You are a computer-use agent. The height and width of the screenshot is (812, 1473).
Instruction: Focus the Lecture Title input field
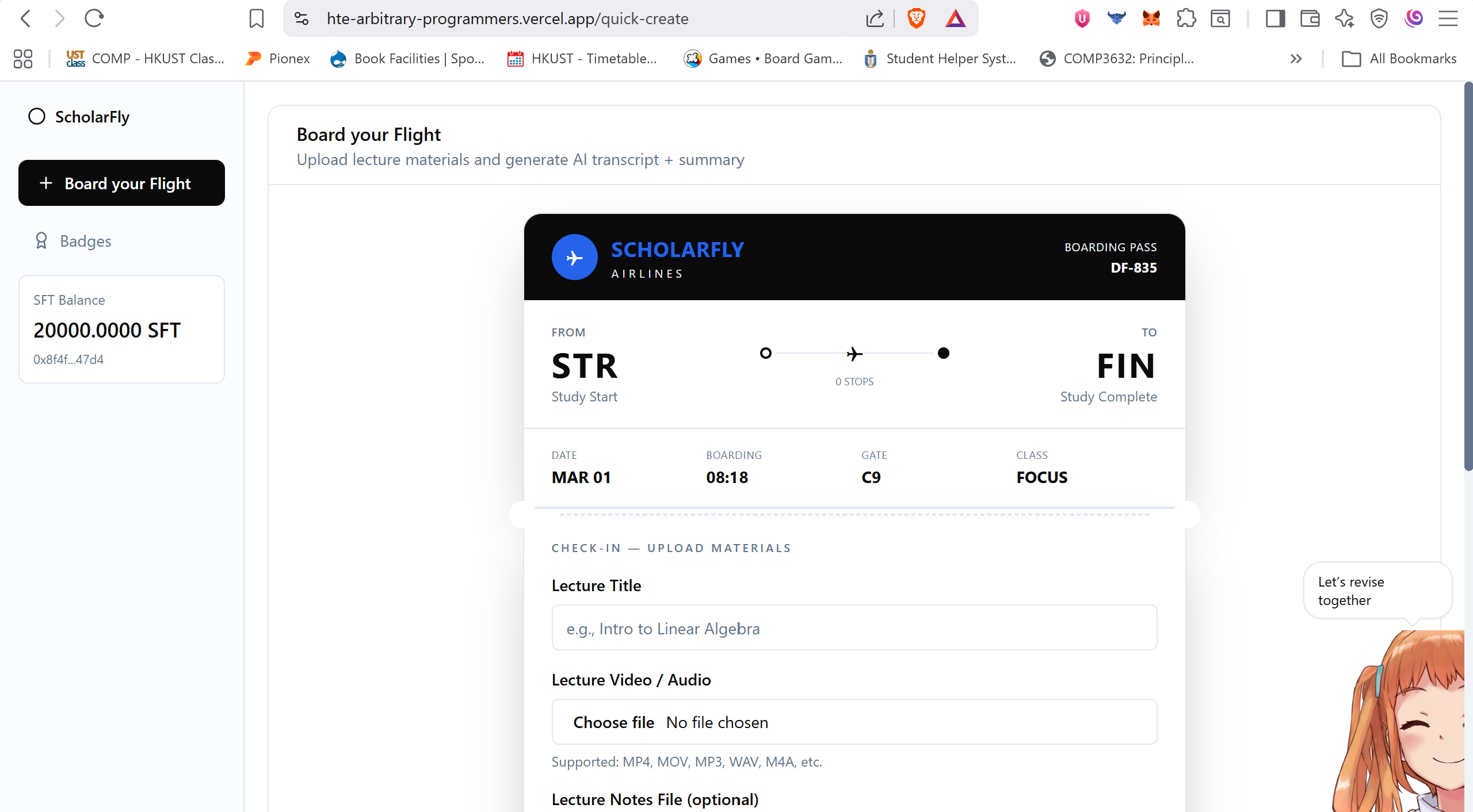coord(854,628)
